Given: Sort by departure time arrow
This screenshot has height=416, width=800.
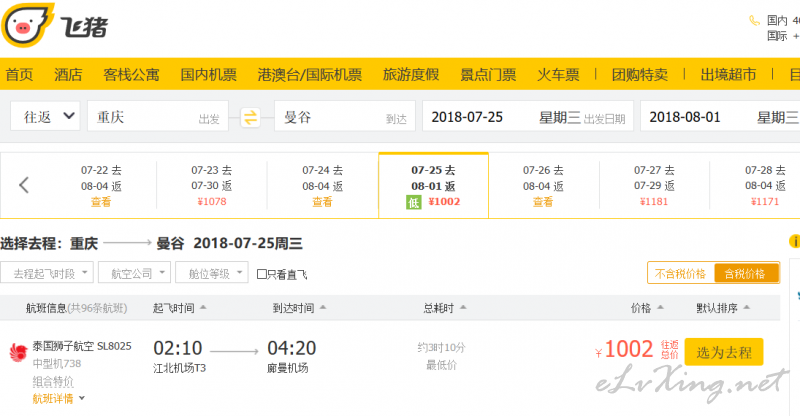Looking at the screenshot, I should 203,307.
